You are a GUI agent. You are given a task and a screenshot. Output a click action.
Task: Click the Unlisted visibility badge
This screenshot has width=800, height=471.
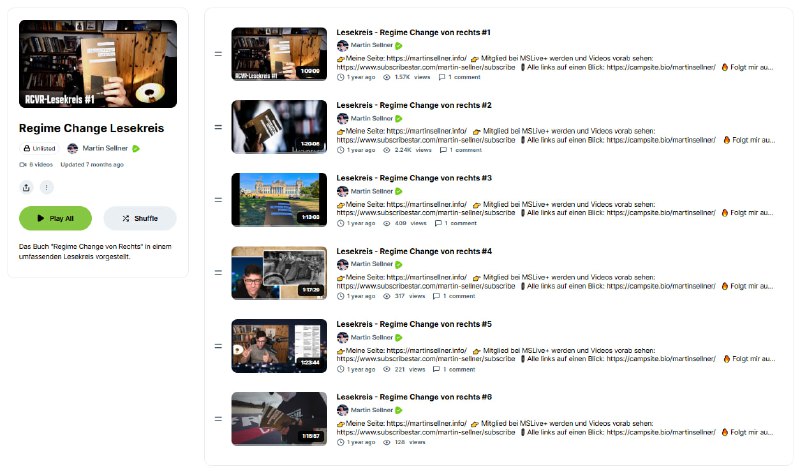click(x=39, y=148)
